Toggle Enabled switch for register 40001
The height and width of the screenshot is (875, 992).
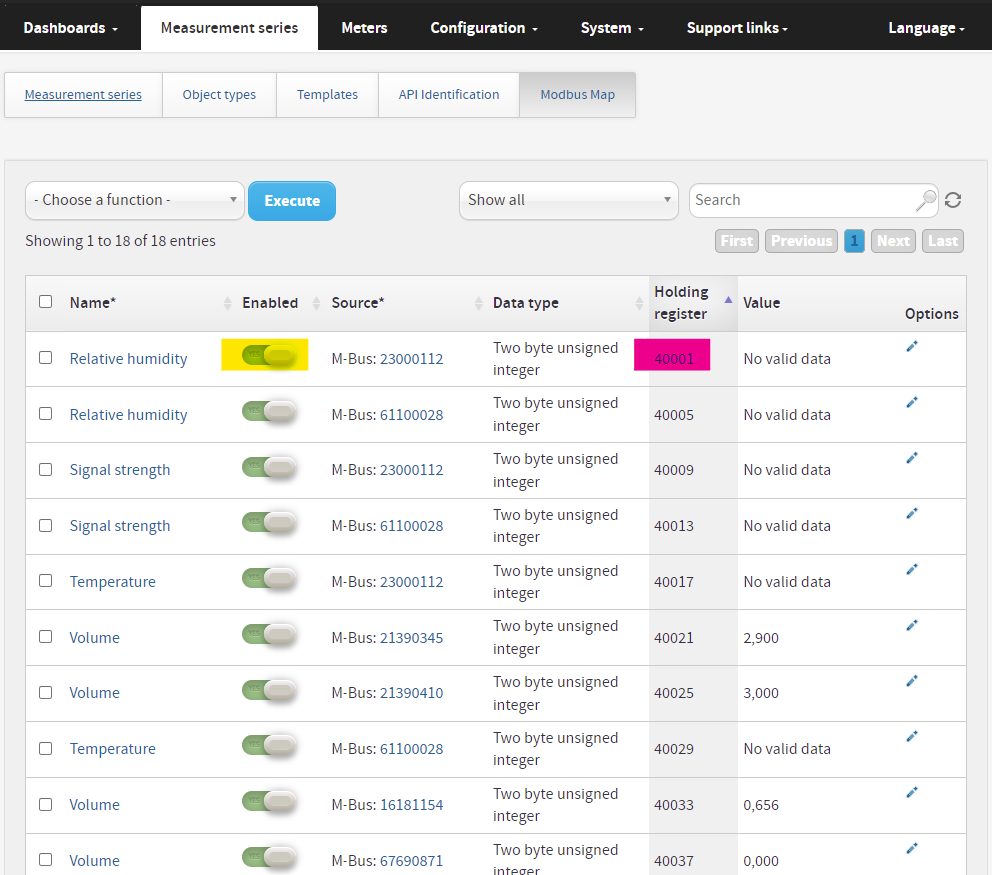pyautogui.click(x=270, y=355)
